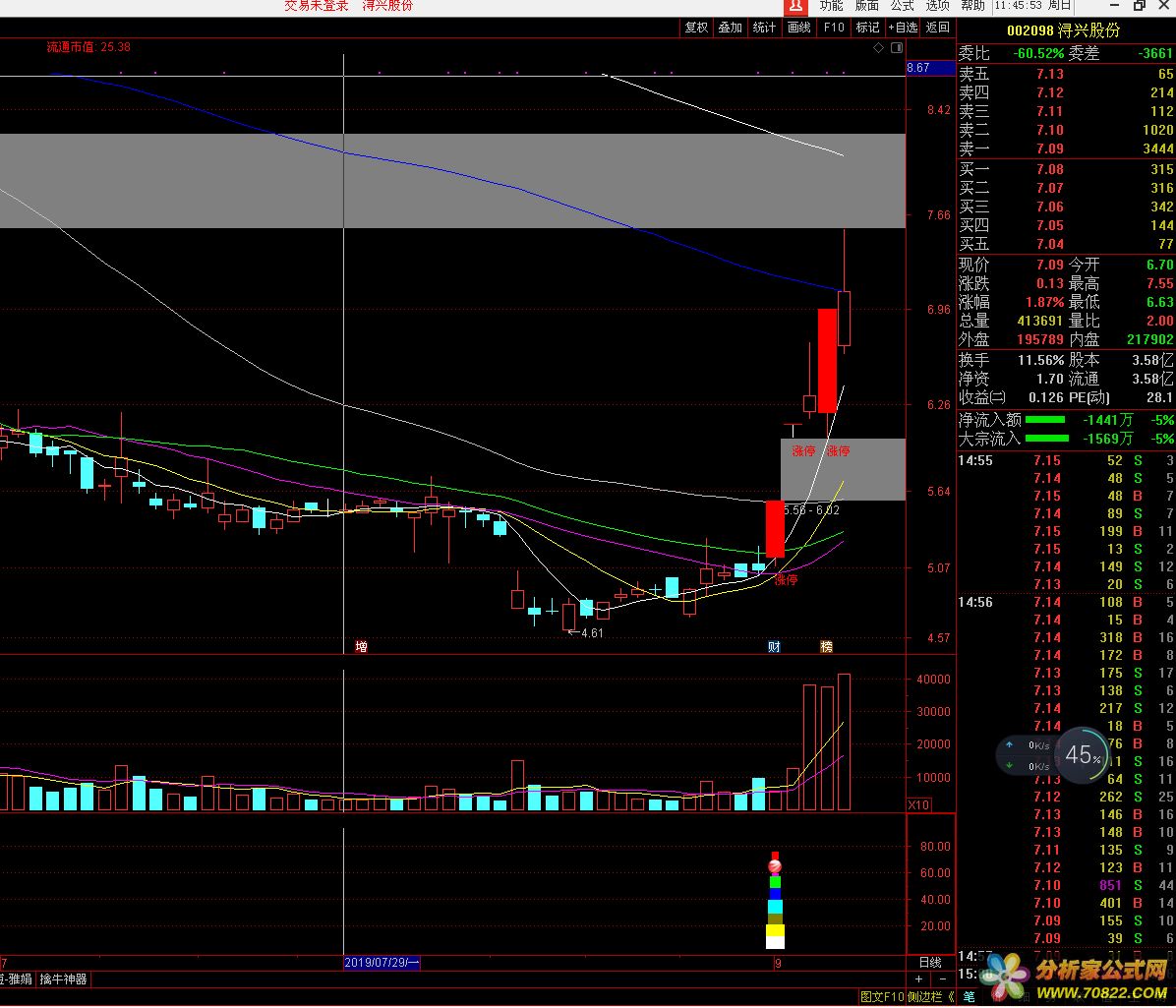Click the restore window button

1140,6
